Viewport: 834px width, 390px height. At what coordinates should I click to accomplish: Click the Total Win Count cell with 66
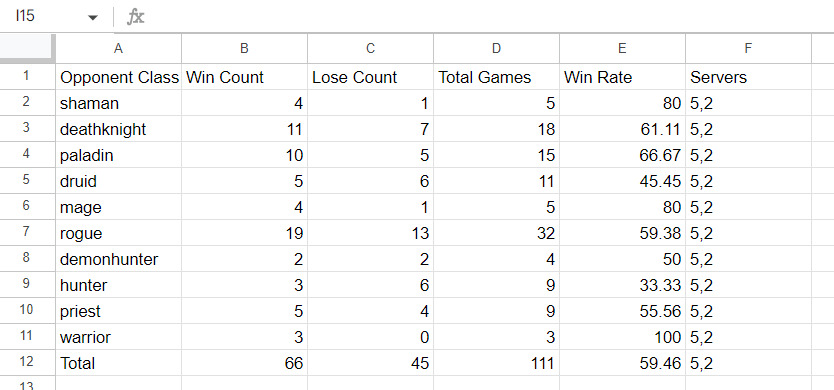pyautogui.click(x=245, y=363)
